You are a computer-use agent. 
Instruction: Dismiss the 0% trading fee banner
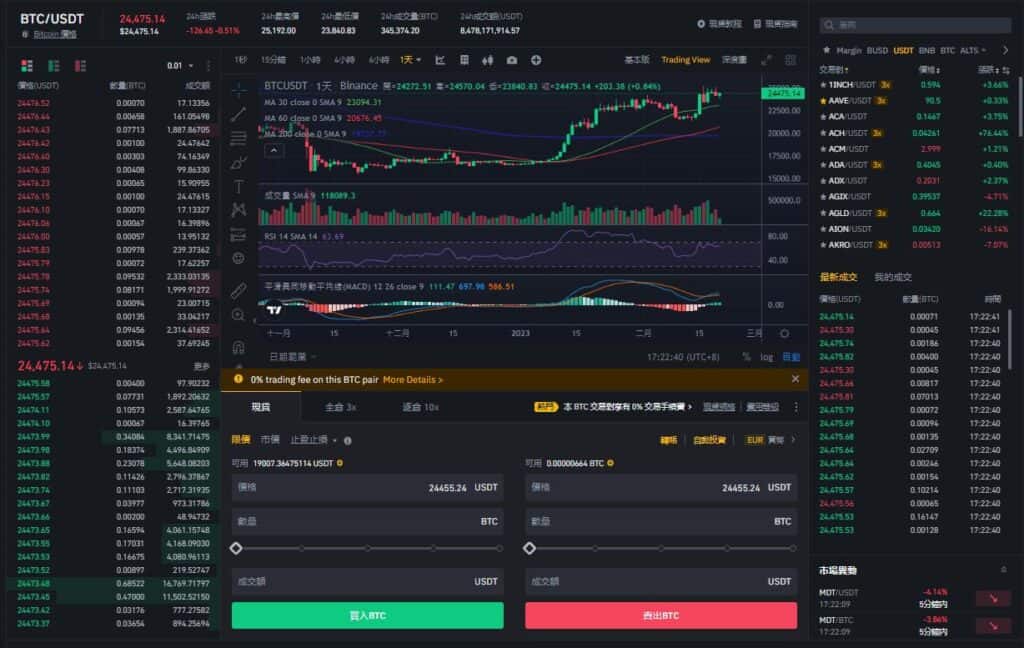(795, 379)
